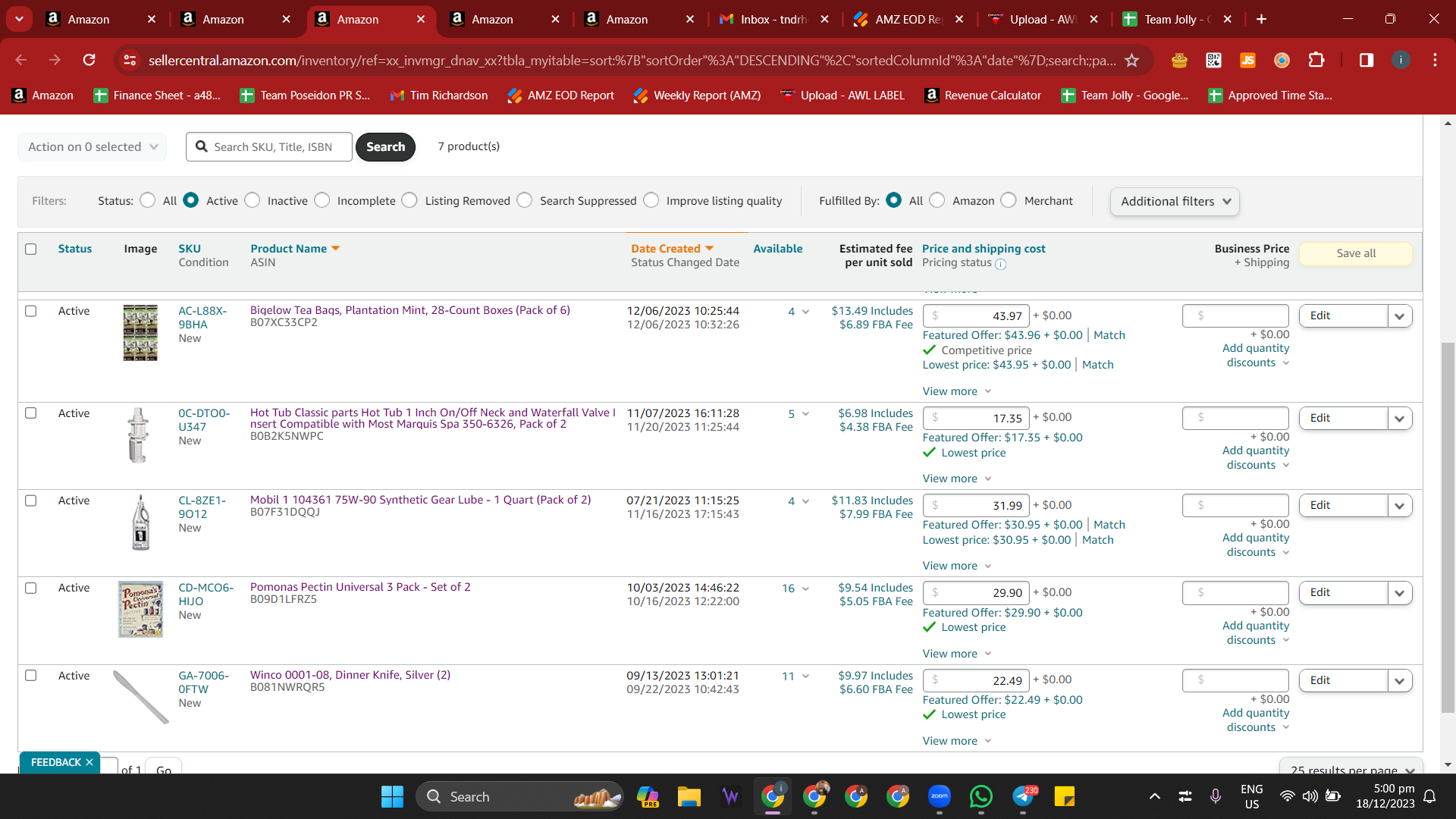1456x819 pixels.
Task: Close the FEEDBACK tab with the X
Action: pos(89,762)
